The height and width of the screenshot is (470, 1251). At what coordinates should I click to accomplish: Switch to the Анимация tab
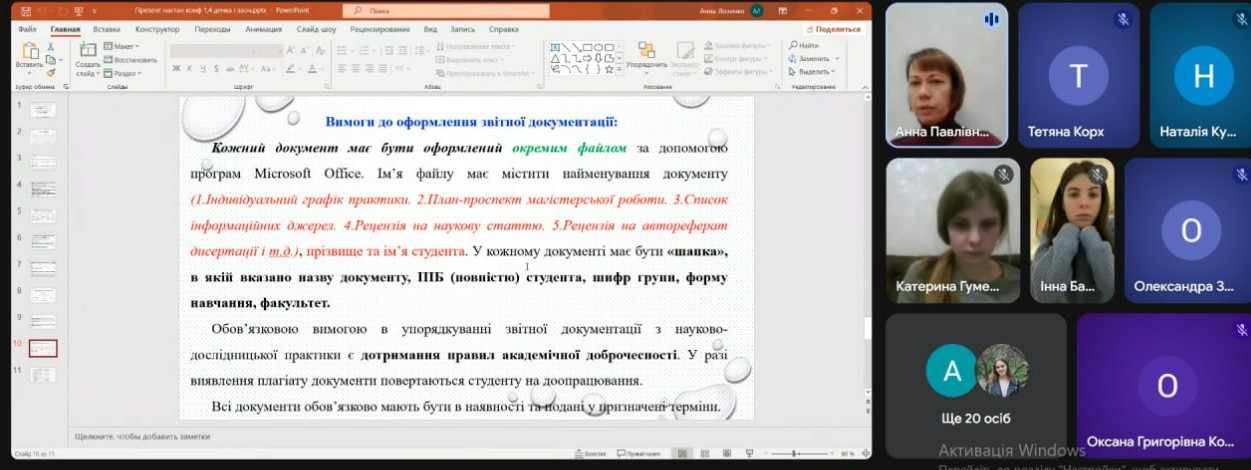tap(263, 29)
